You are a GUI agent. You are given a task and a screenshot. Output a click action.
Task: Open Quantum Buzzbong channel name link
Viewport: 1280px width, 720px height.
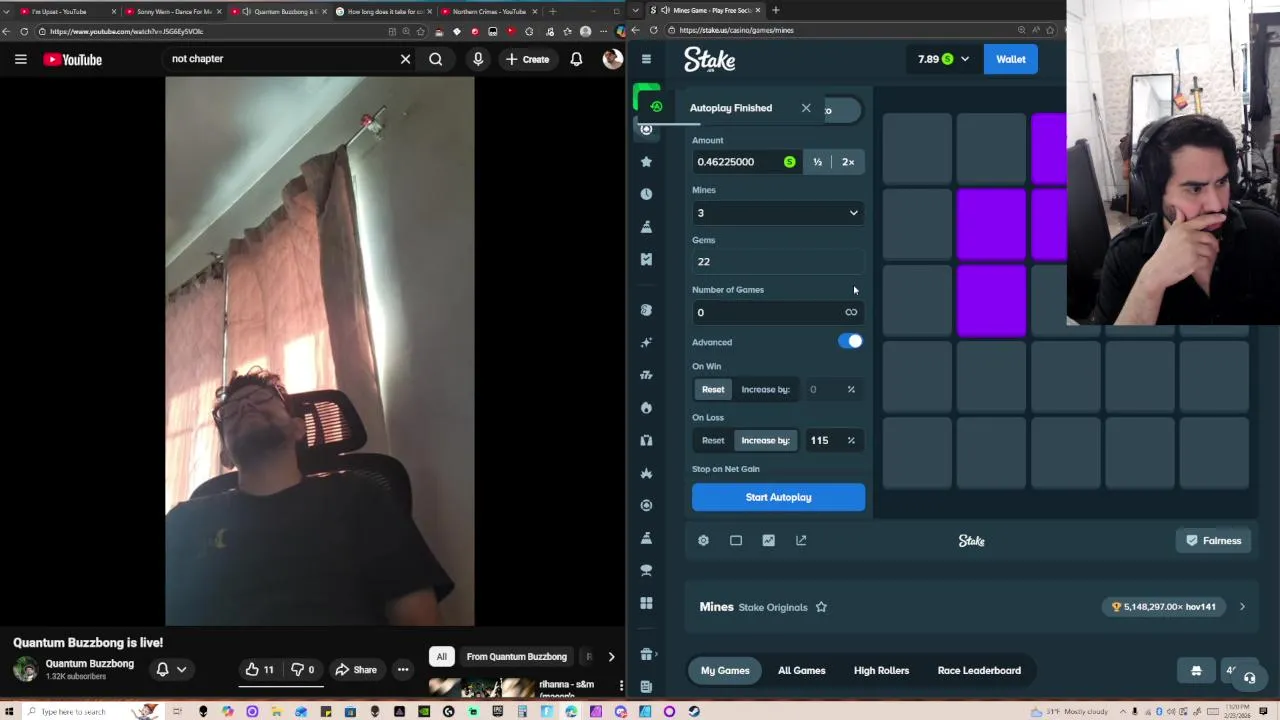point(89,663)
